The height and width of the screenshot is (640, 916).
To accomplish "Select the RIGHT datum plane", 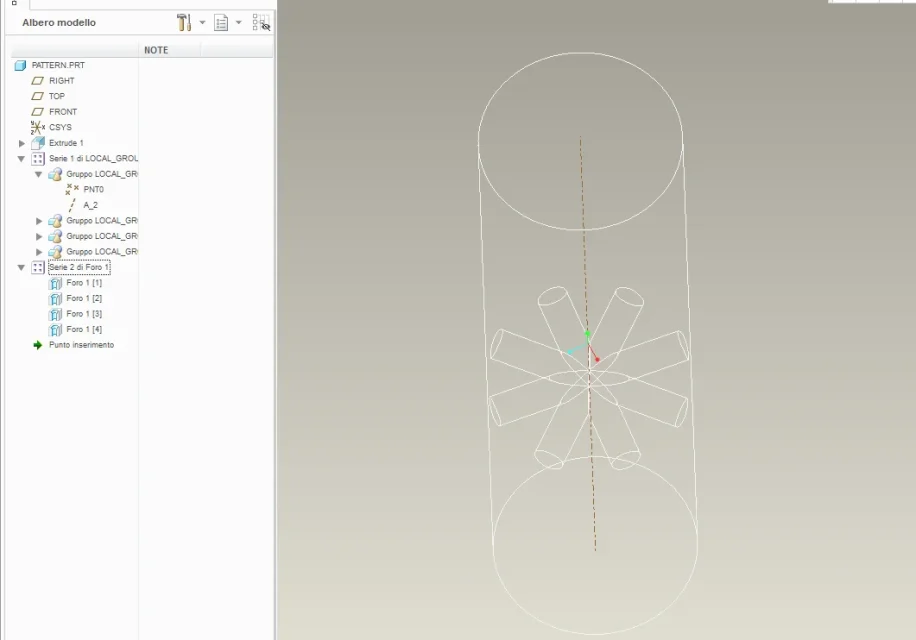I will click(x=61, y=81).
